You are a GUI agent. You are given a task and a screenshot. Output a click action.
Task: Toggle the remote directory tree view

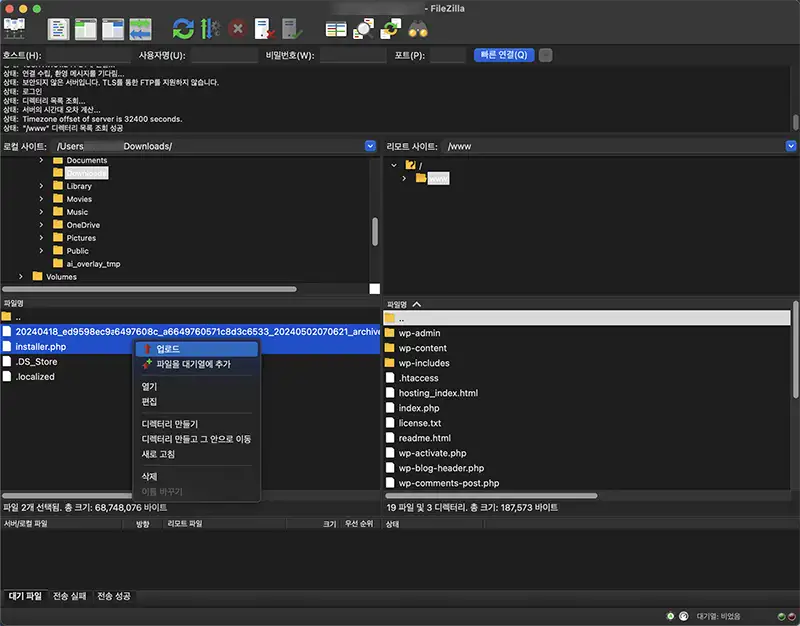click(x=113, y=29)
